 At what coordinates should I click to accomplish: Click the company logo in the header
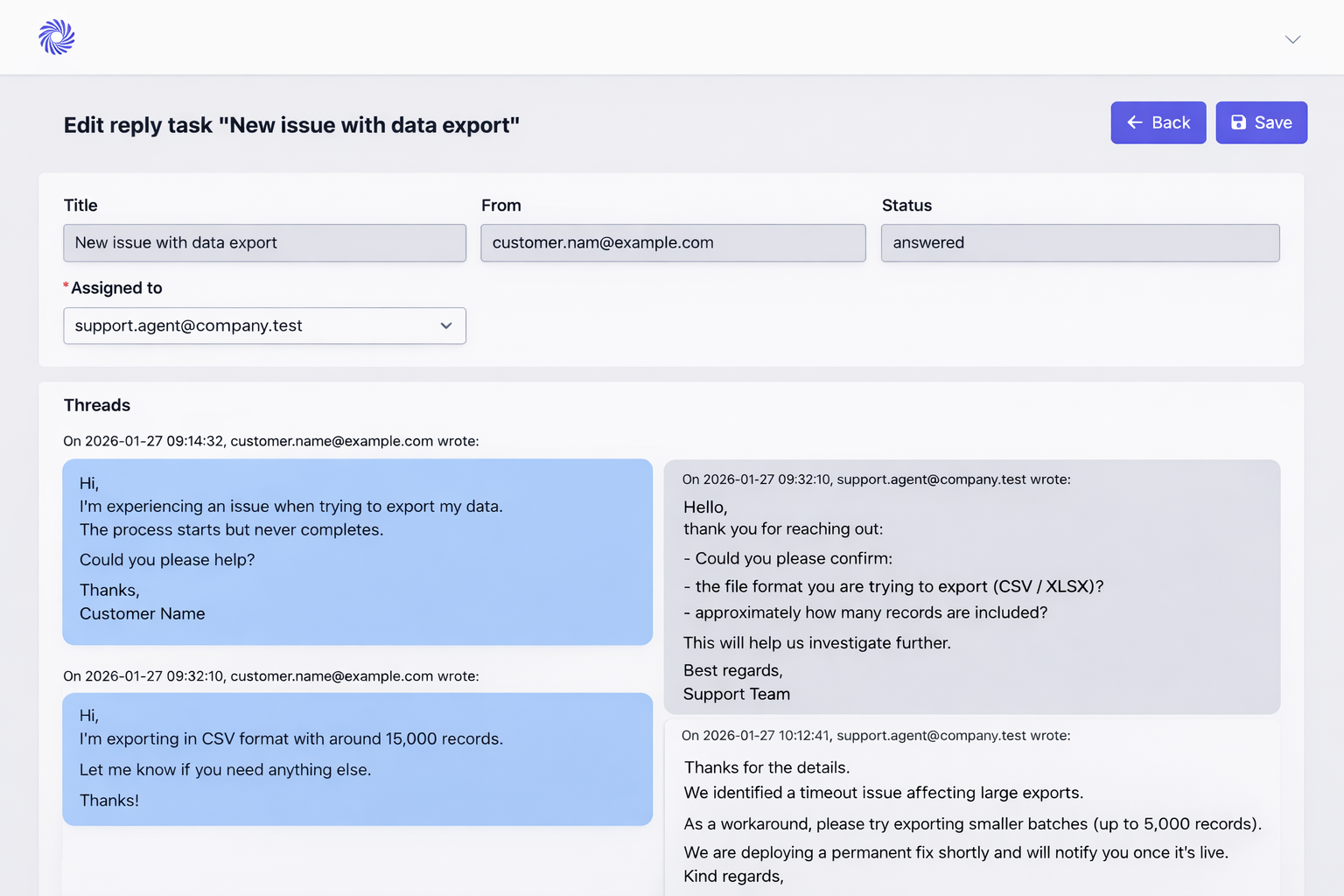pos(56,37)
